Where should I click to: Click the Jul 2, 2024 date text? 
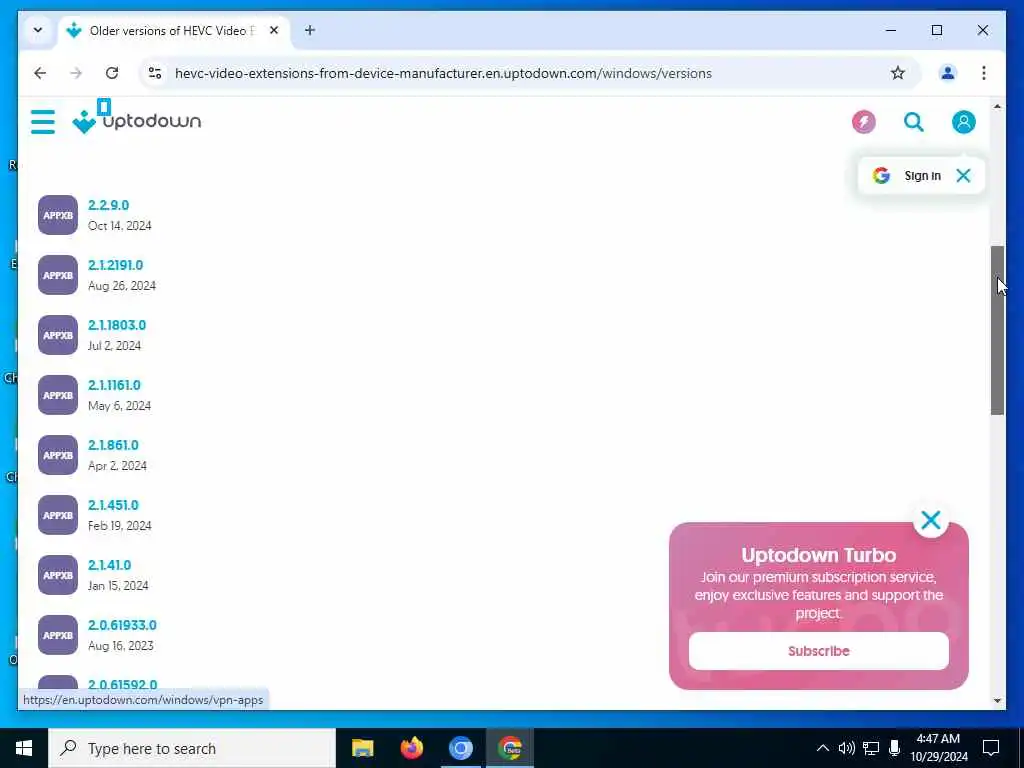114,346
